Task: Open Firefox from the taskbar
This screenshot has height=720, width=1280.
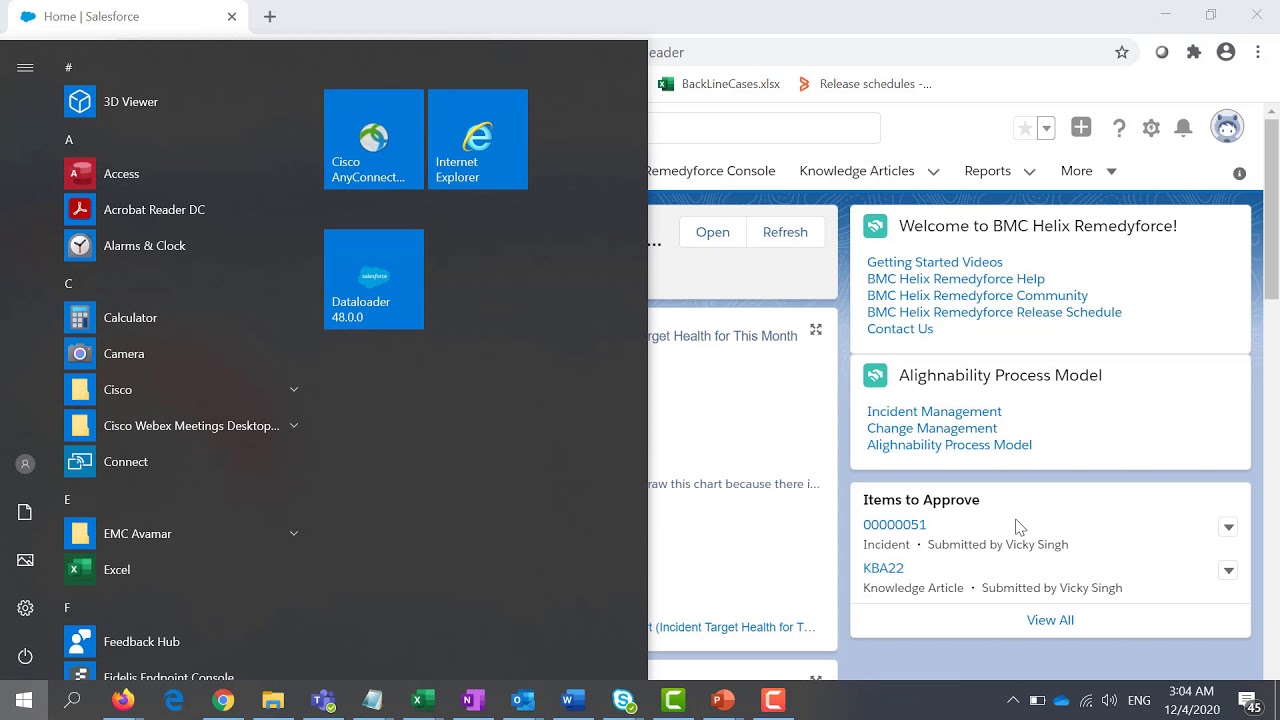Action: click(123, 700)
